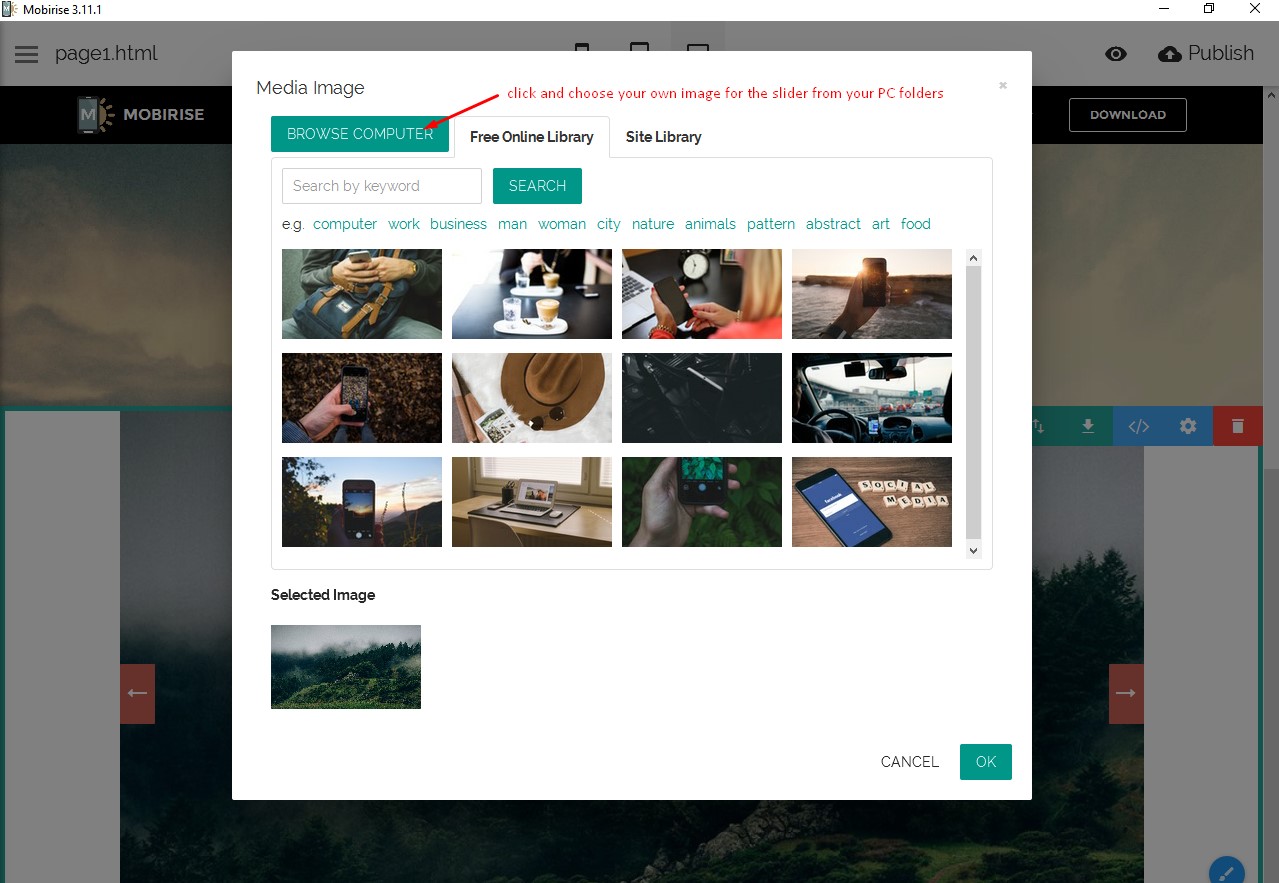Click the move block up-down arrows icon
1279x883 pixels.
(1038, 426)
